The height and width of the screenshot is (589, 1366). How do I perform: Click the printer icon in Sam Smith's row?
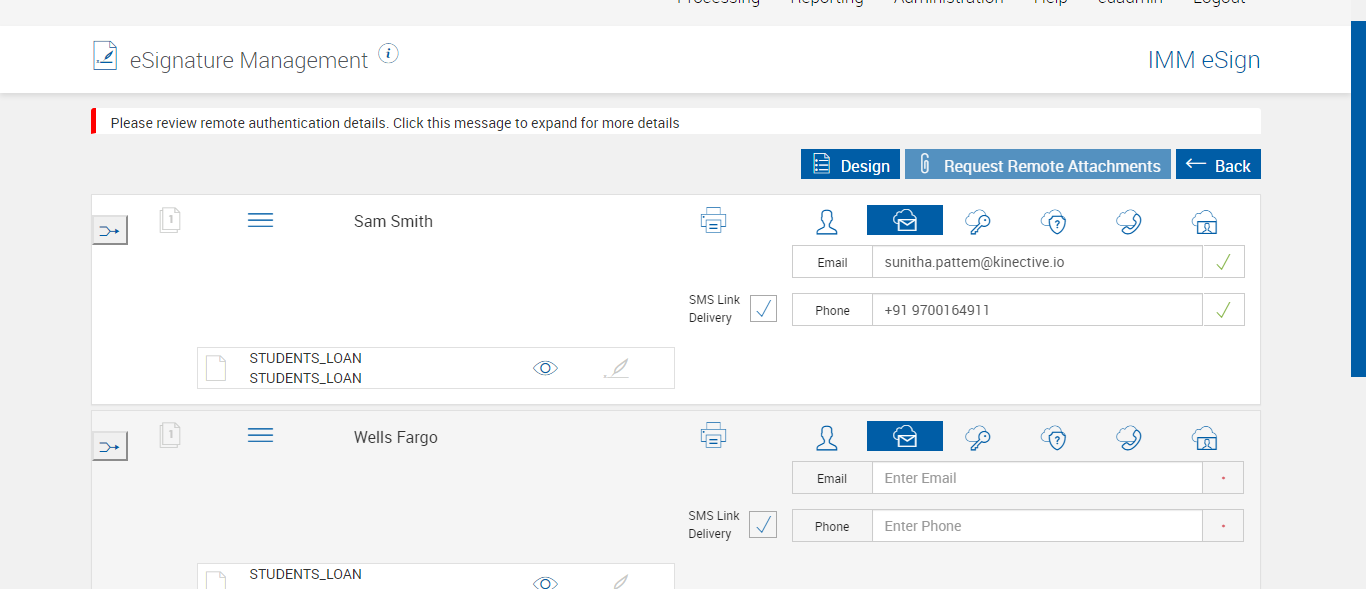point(713,220)
